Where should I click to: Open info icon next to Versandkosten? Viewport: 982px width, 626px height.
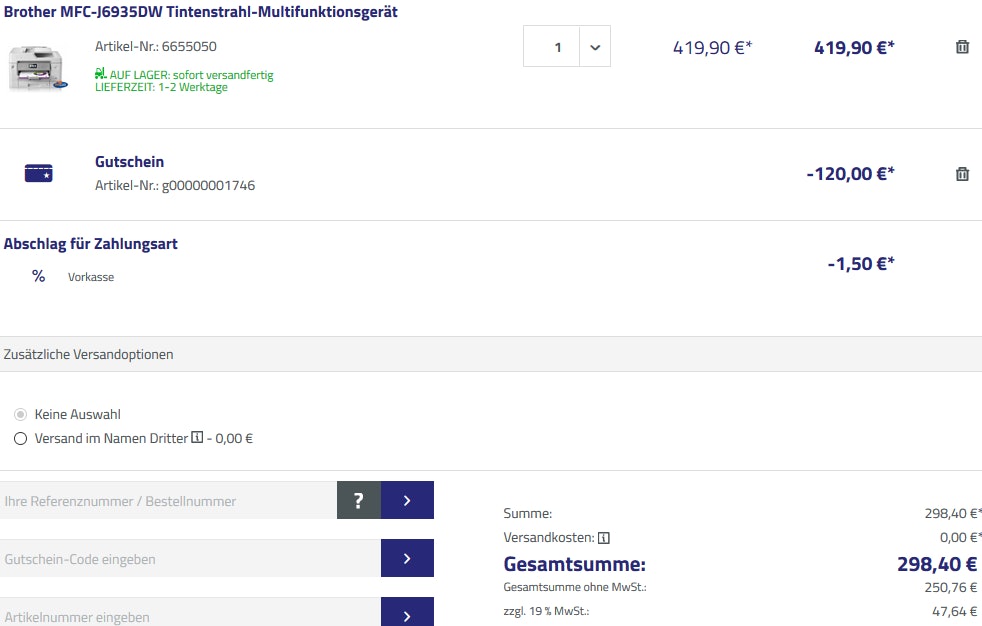[603, 538]
